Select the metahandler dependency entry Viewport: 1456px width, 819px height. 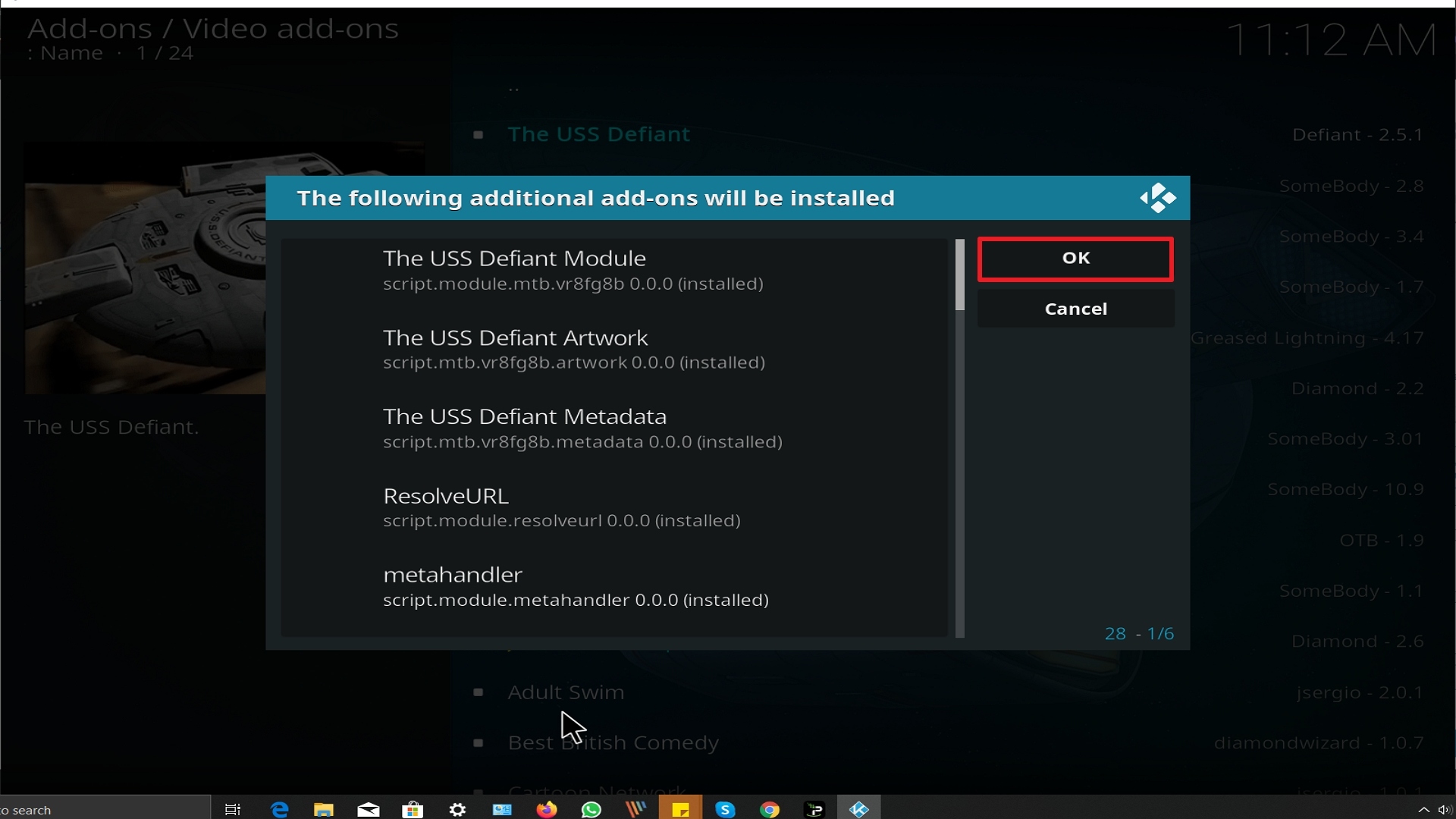tap(614, 586)
